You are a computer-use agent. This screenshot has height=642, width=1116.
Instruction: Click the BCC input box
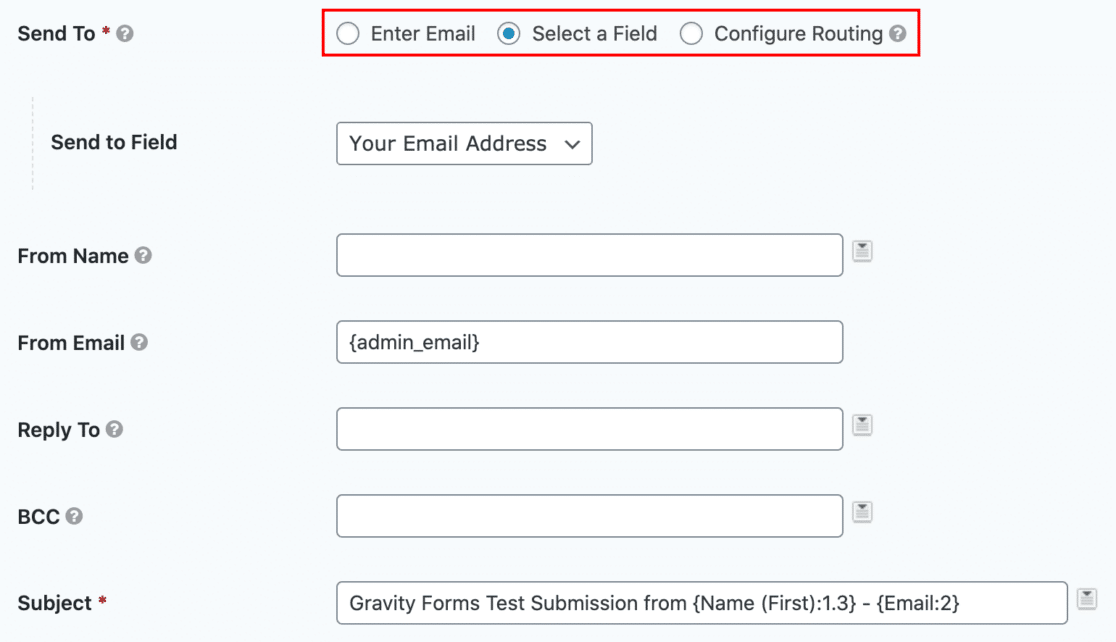point(589,515)
